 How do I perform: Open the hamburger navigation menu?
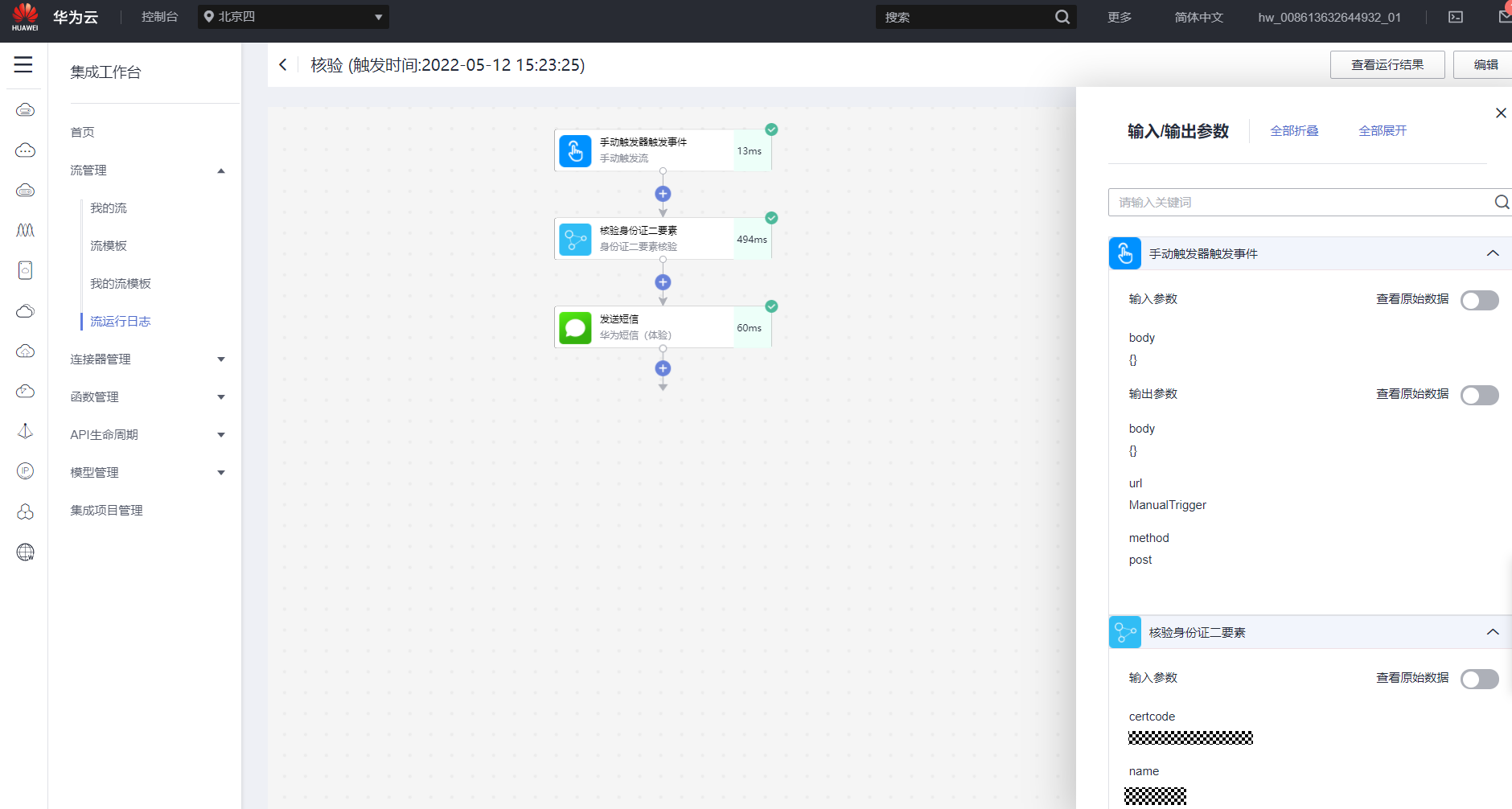(x=23, y=64)
